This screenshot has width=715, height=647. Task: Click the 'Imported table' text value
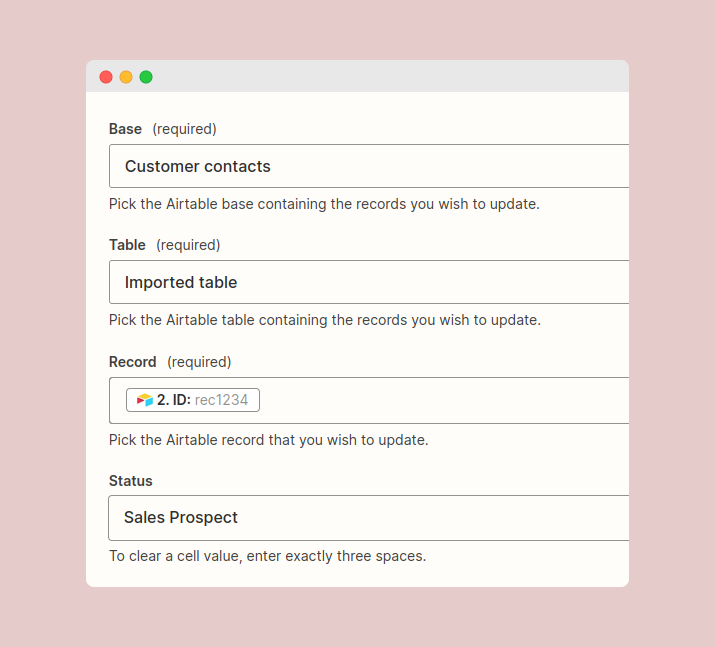click(x=181, y=282)
